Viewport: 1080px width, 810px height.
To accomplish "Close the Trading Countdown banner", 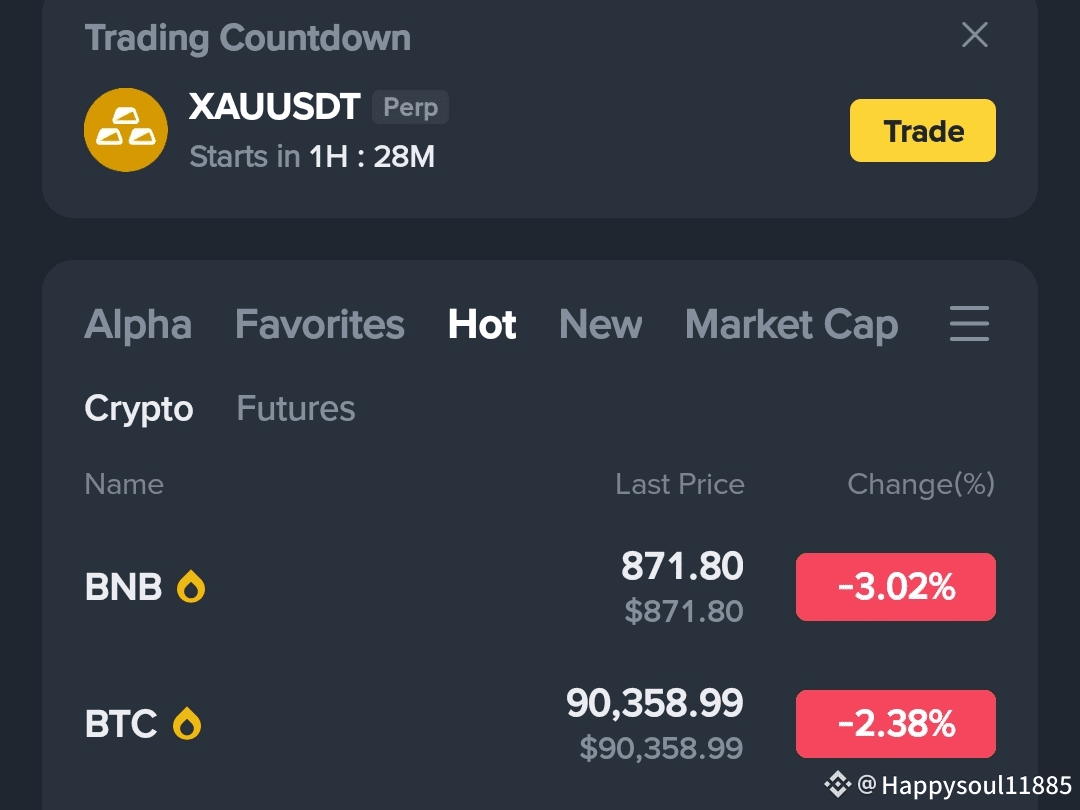I will tap(975, 34).
